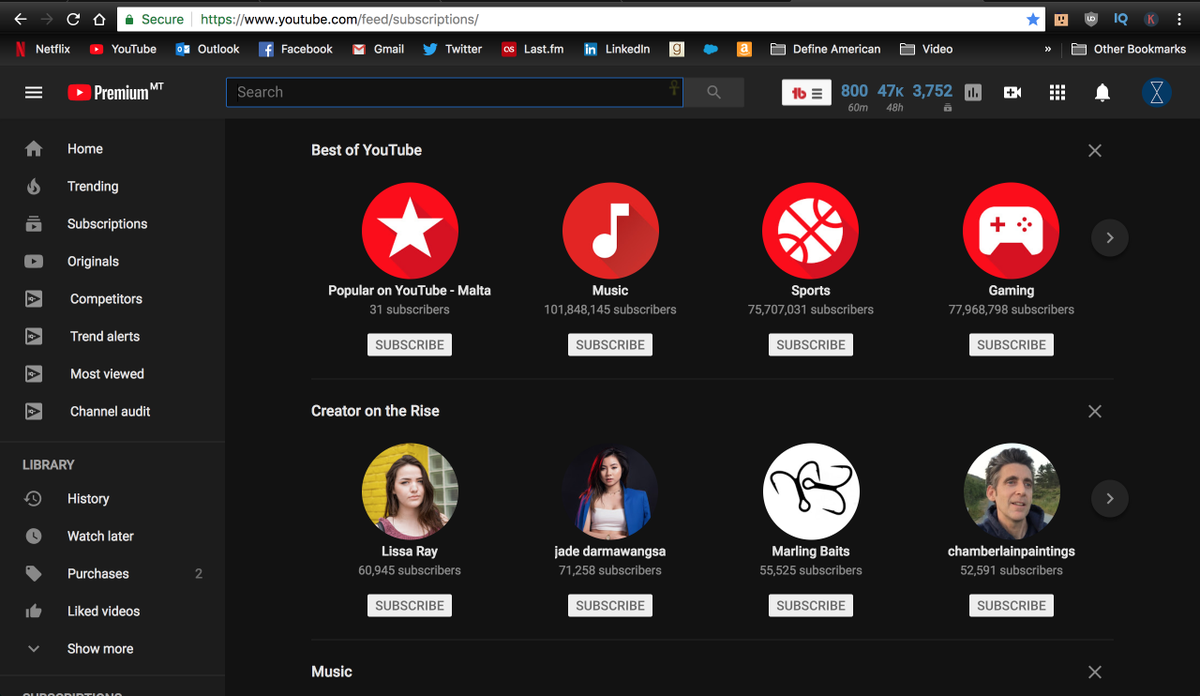Reload the page
This screenshot has width=1200, height=696.
point(73,19)
